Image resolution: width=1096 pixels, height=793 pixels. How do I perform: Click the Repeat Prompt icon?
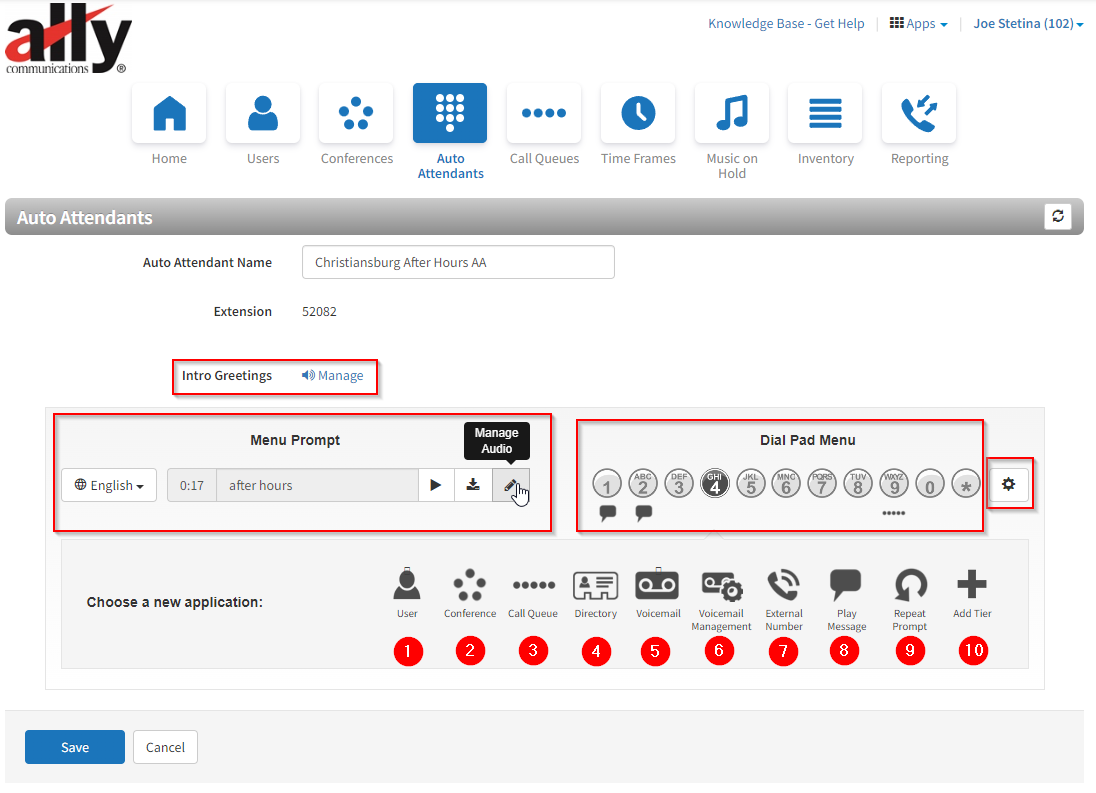909,585
